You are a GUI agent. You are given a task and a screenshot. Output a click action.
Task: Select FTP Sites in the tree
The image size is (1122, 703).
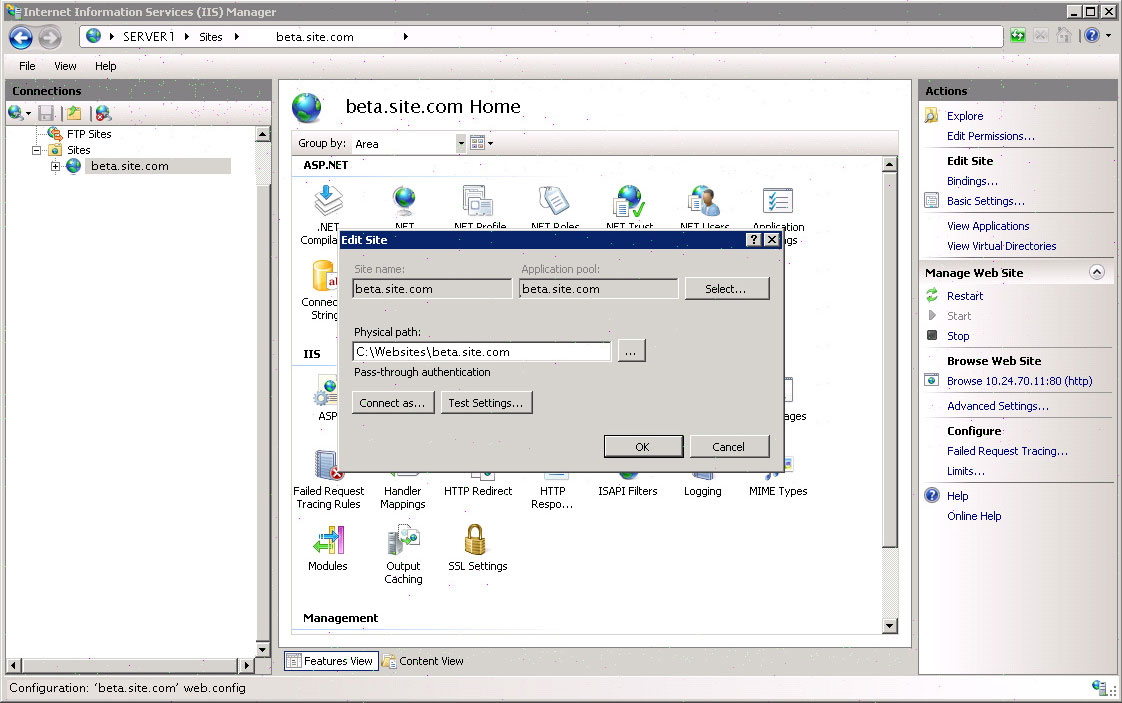coord(89,134)
